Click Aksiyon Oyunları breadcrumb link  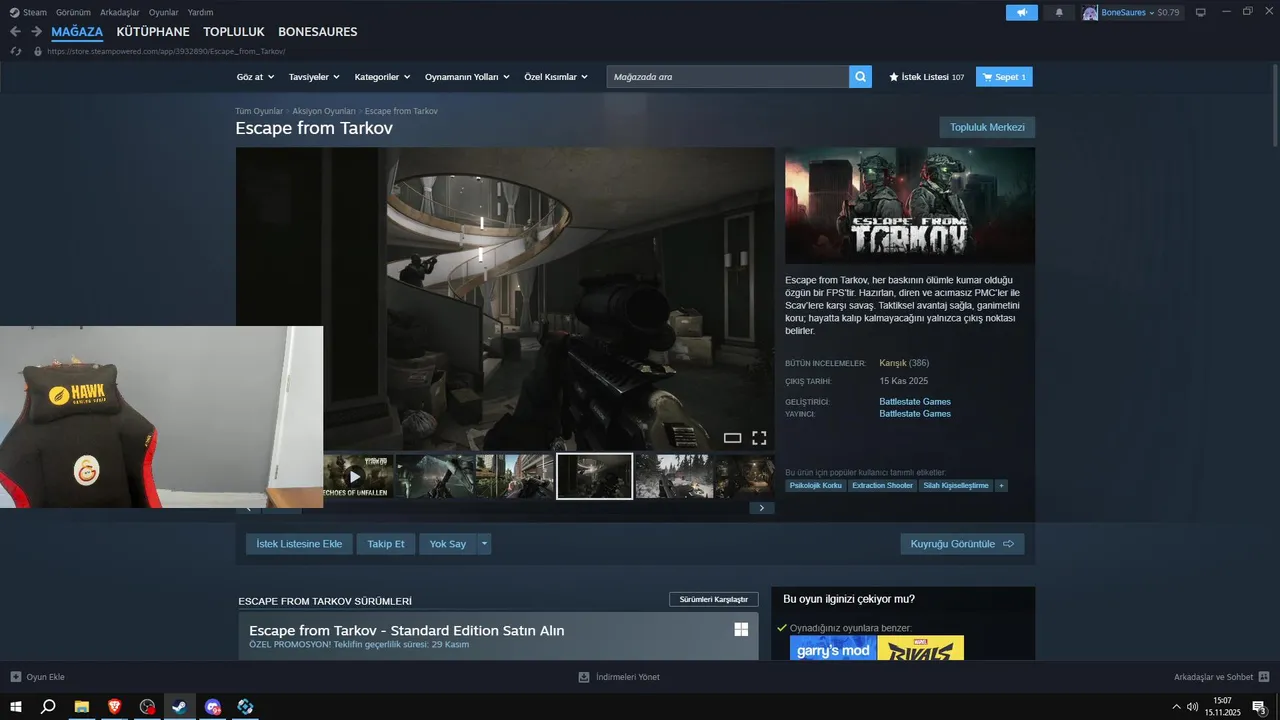(324, 111)
